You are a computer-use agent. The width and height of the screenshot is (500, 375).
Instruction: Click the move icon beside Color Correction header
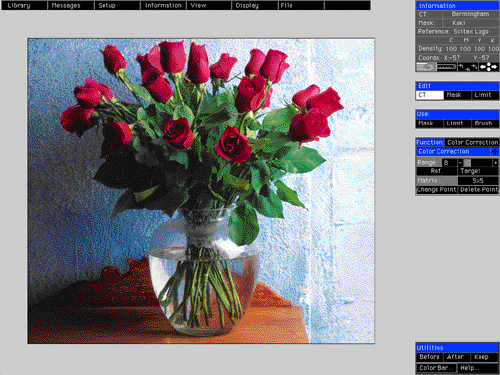coord(495,152)
